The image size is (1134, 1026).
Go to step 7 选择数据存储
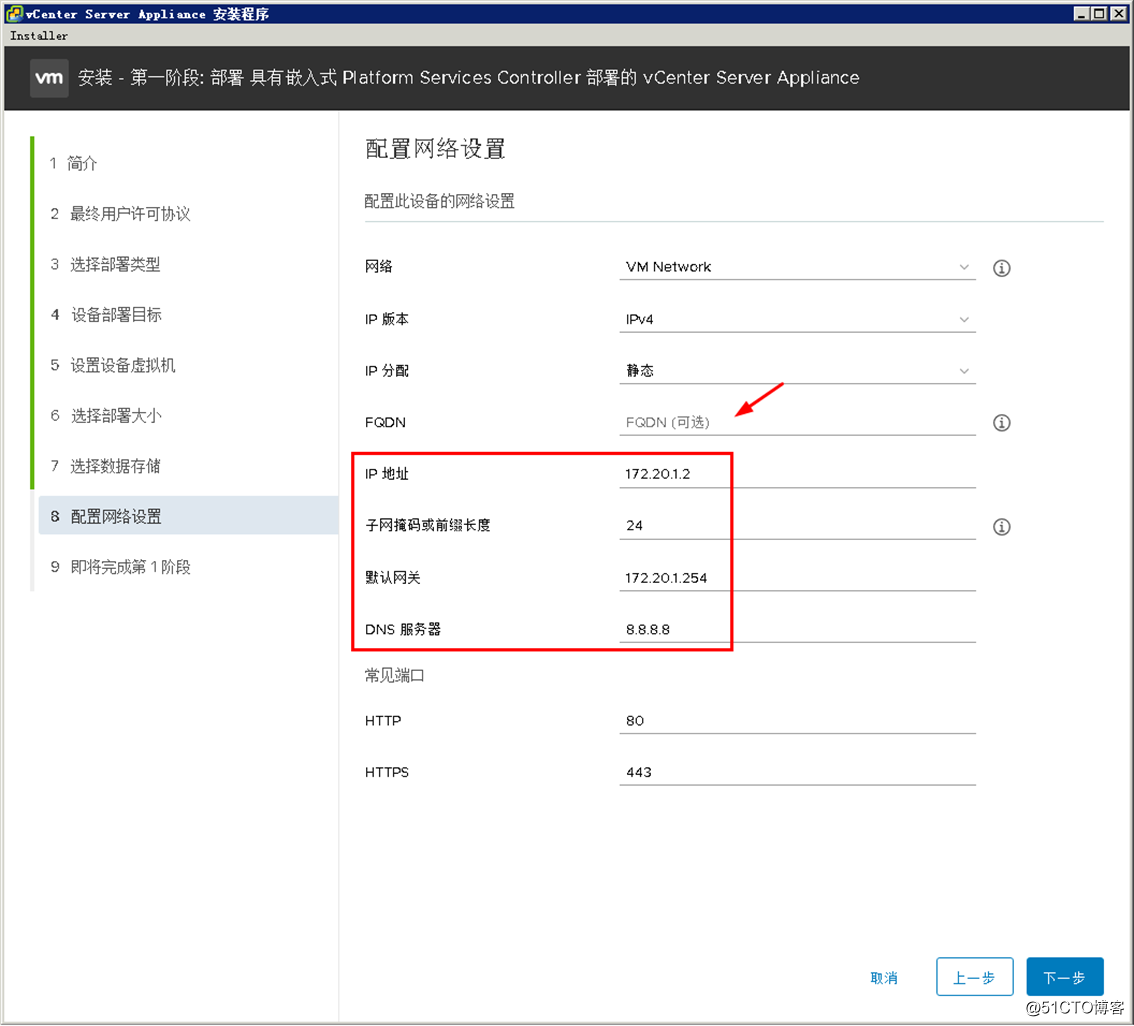coord(106,466)
